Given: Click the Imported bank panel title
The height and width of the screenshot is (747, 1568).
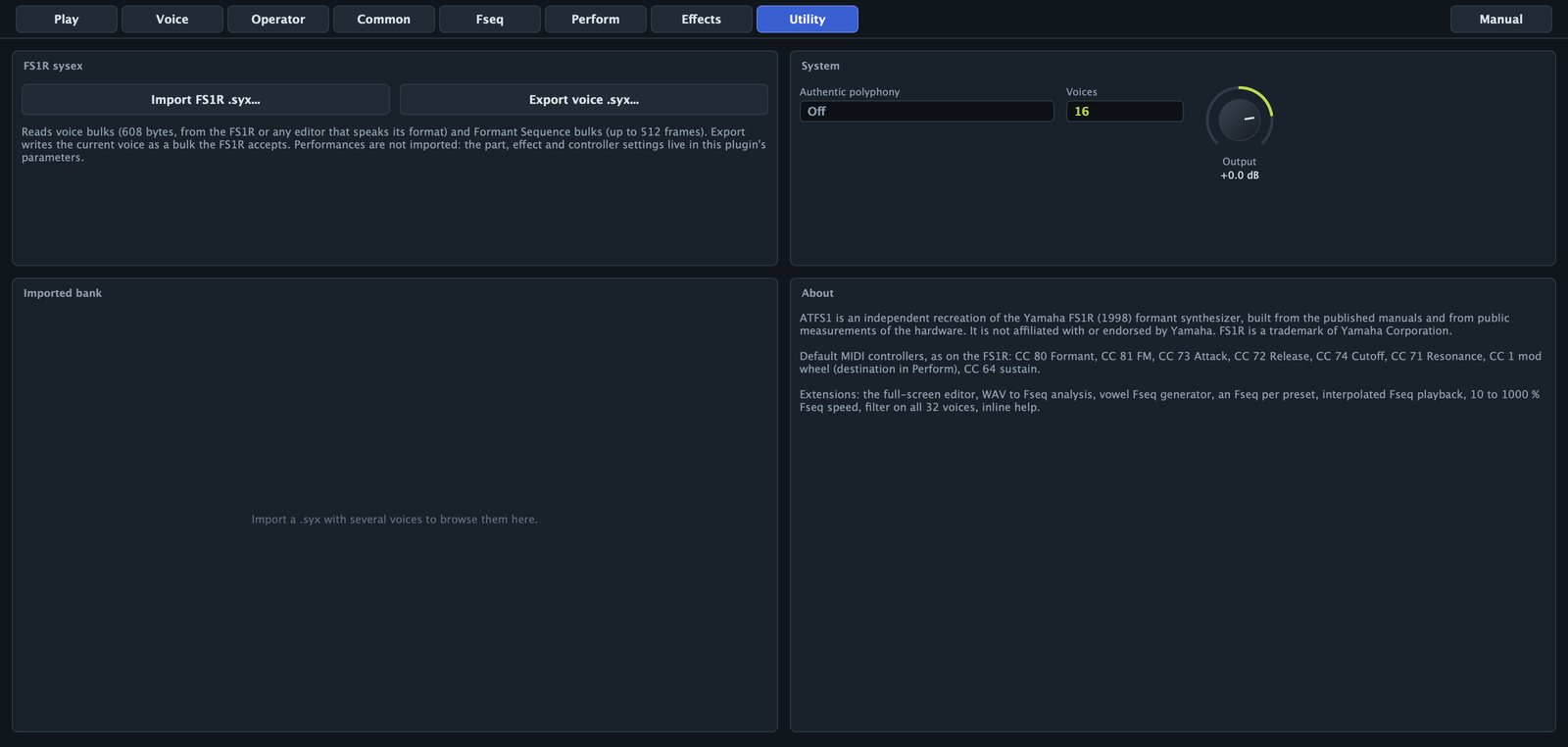Looking at the screenshot, I should pyautogui.click(x=63, y=293).
